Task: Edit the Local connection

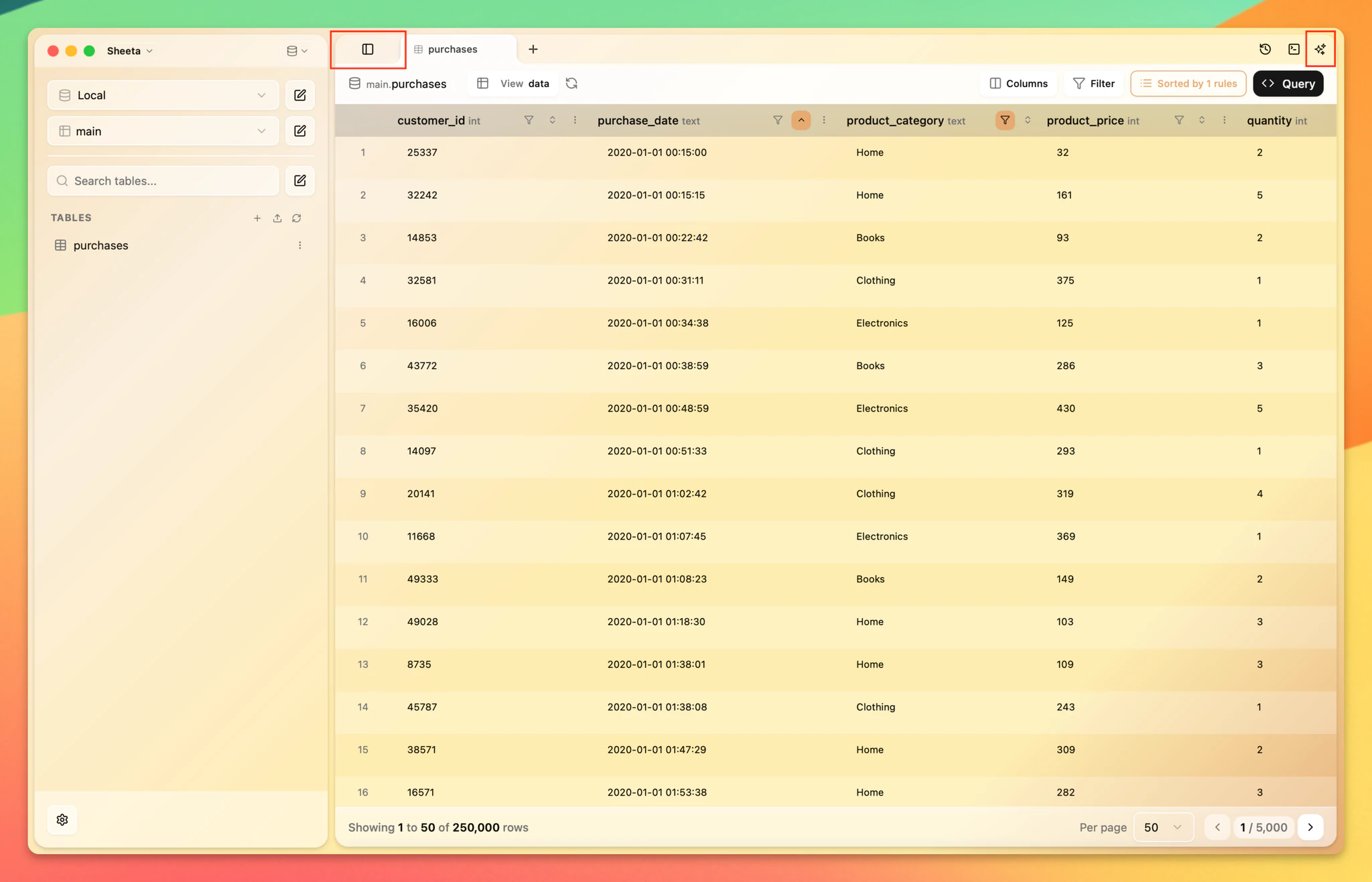Action: 300,95
